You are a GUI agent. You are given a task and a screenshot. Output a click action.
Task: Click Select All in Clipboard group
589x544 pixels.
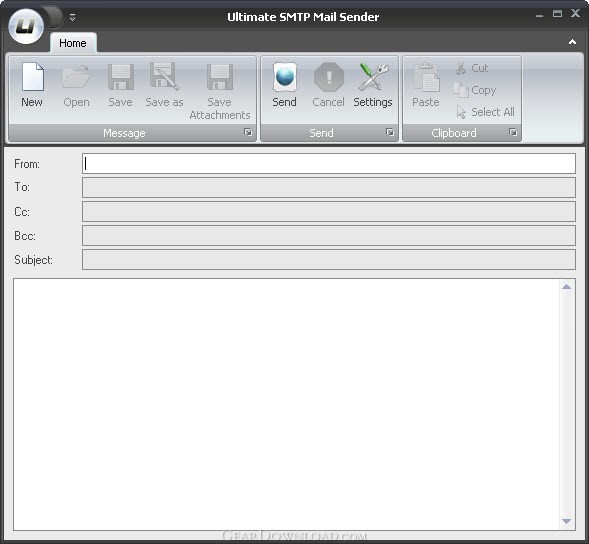[485, 112]
